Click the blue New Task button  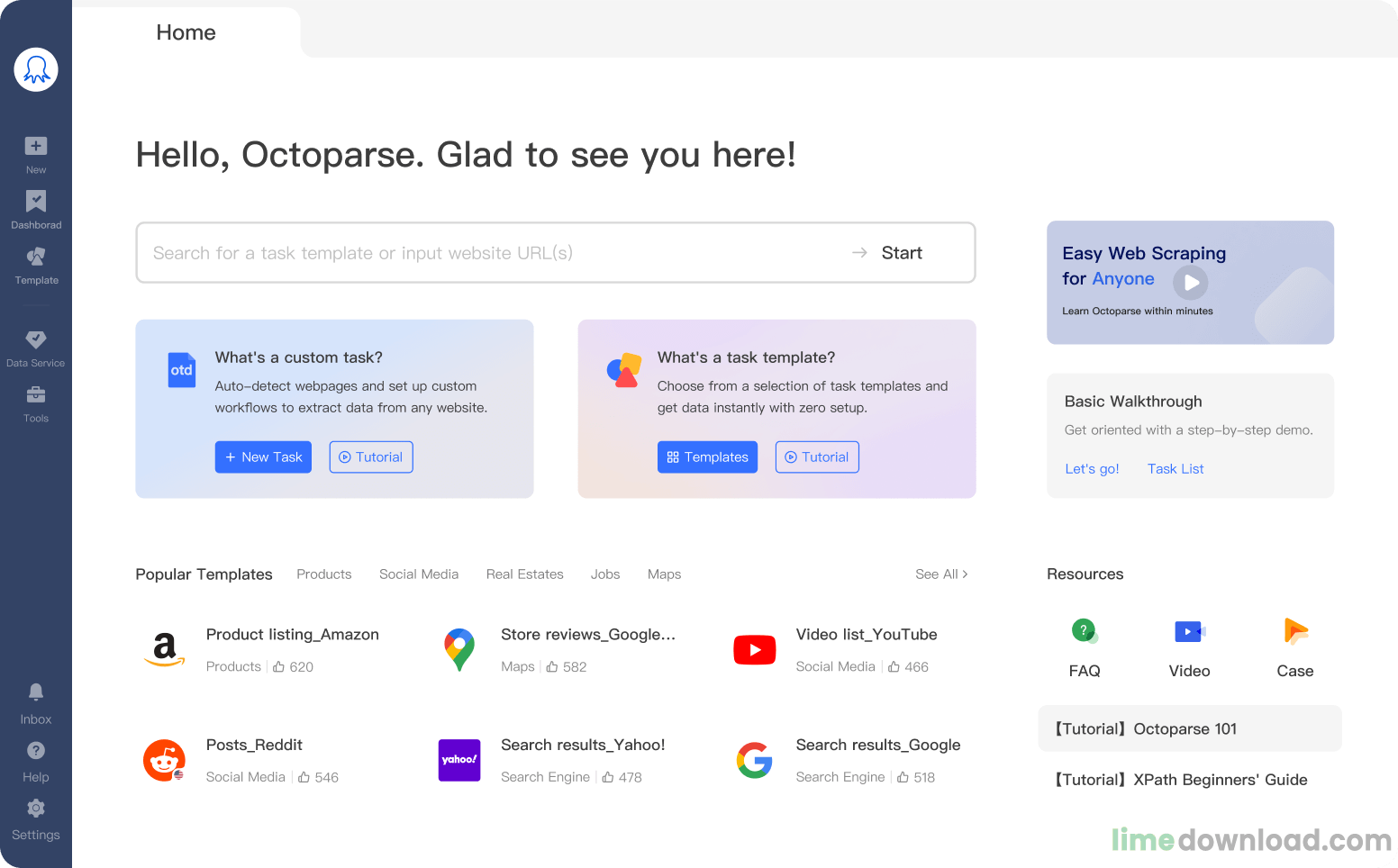[263, 457]
